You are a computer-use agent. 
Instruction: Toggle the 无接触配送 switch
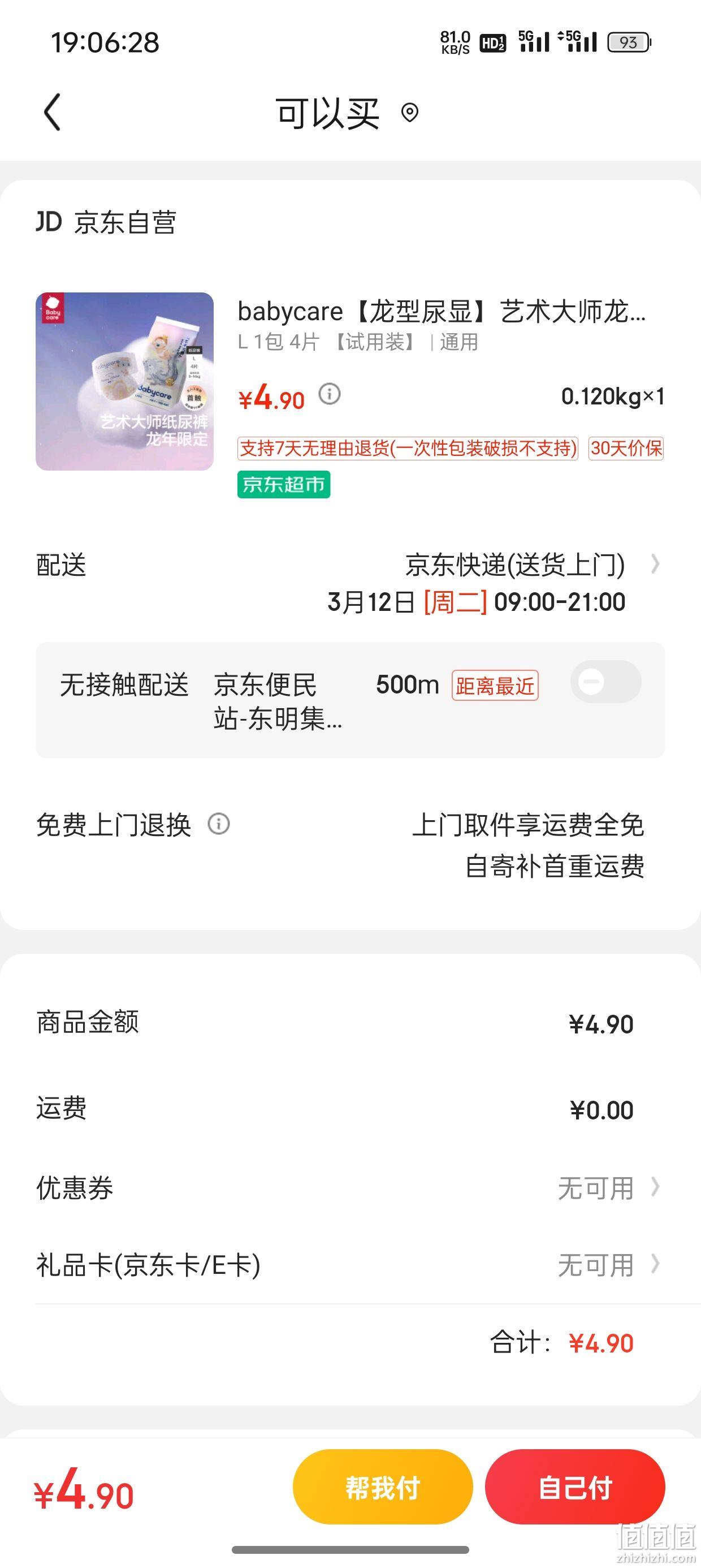[605, 682]
